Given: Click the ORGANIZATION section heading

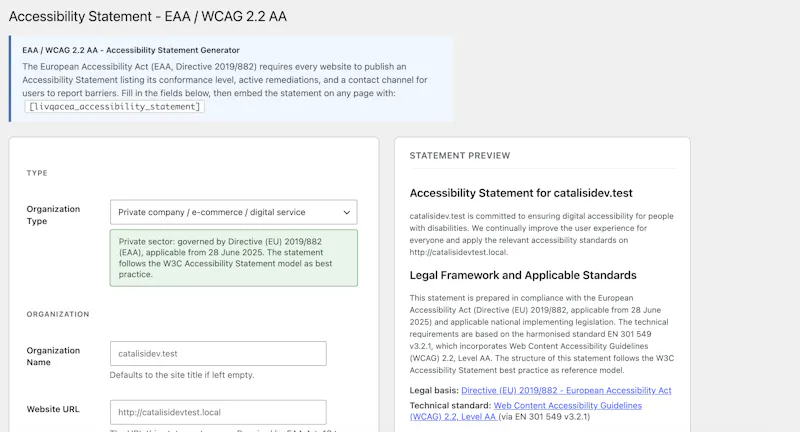Looking at the screenshot, I should (x=58, y=314).
